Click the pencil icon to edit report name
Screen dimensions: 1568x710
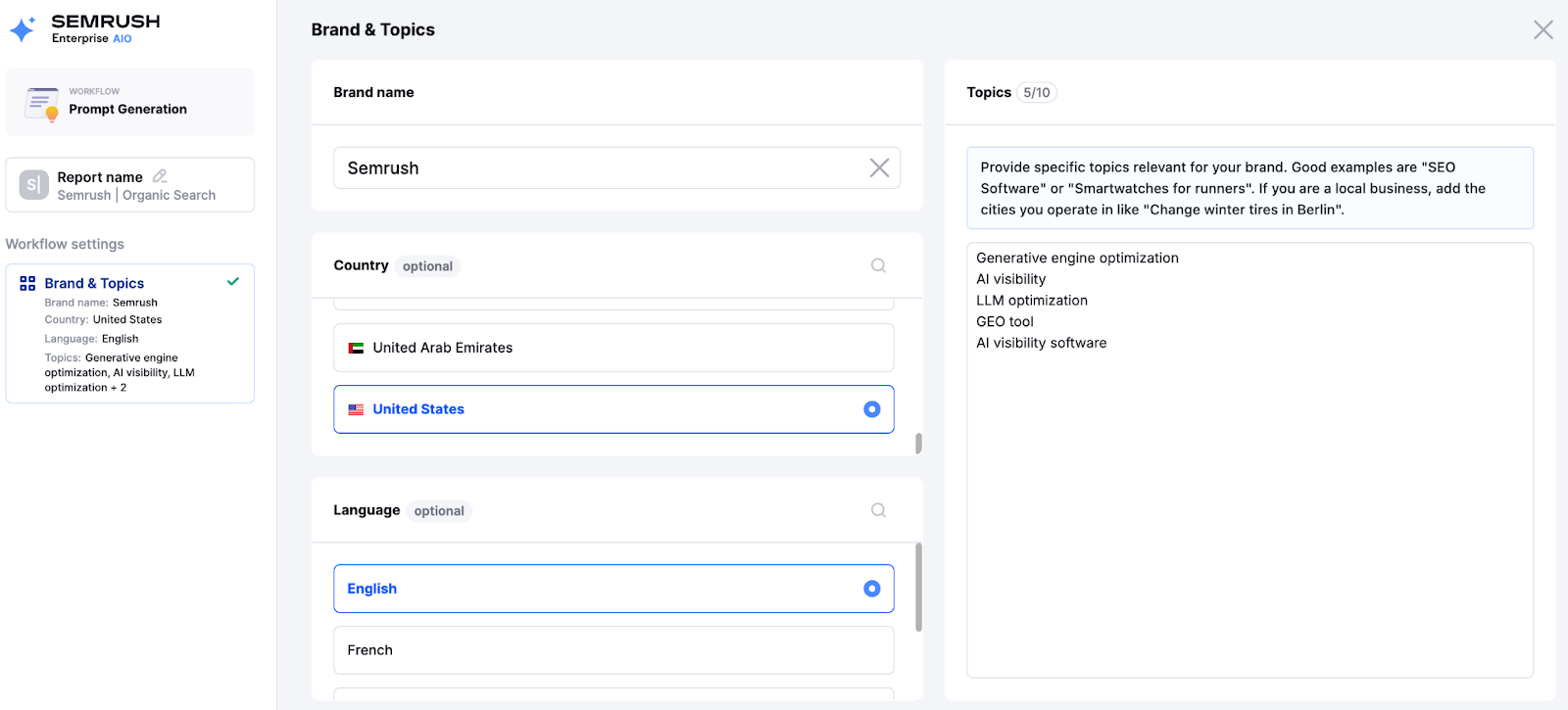point(160,176)
